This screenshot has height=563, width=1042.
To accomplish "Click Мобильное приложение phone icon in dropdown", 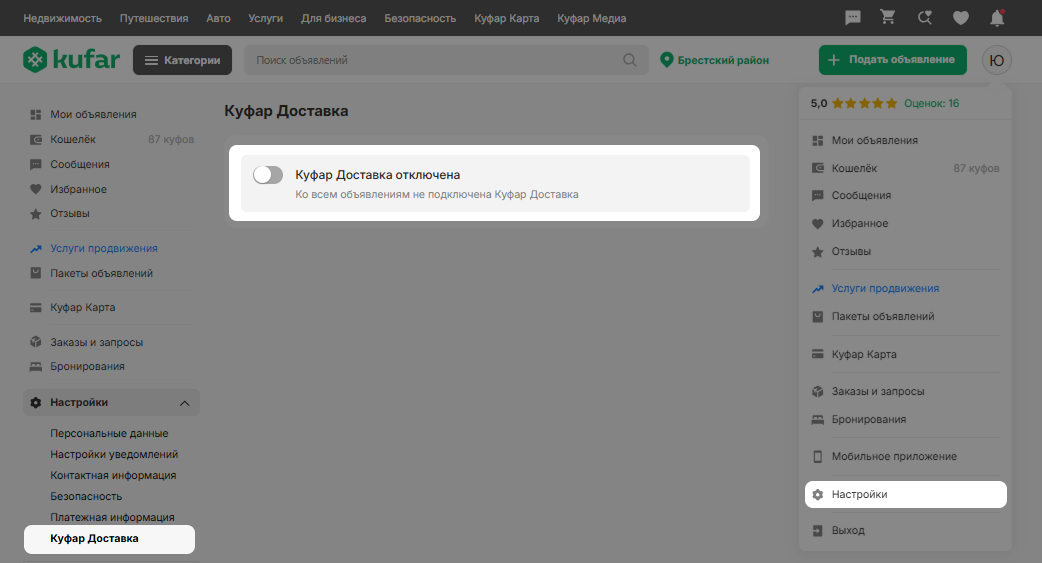I will tap(818, 457).
